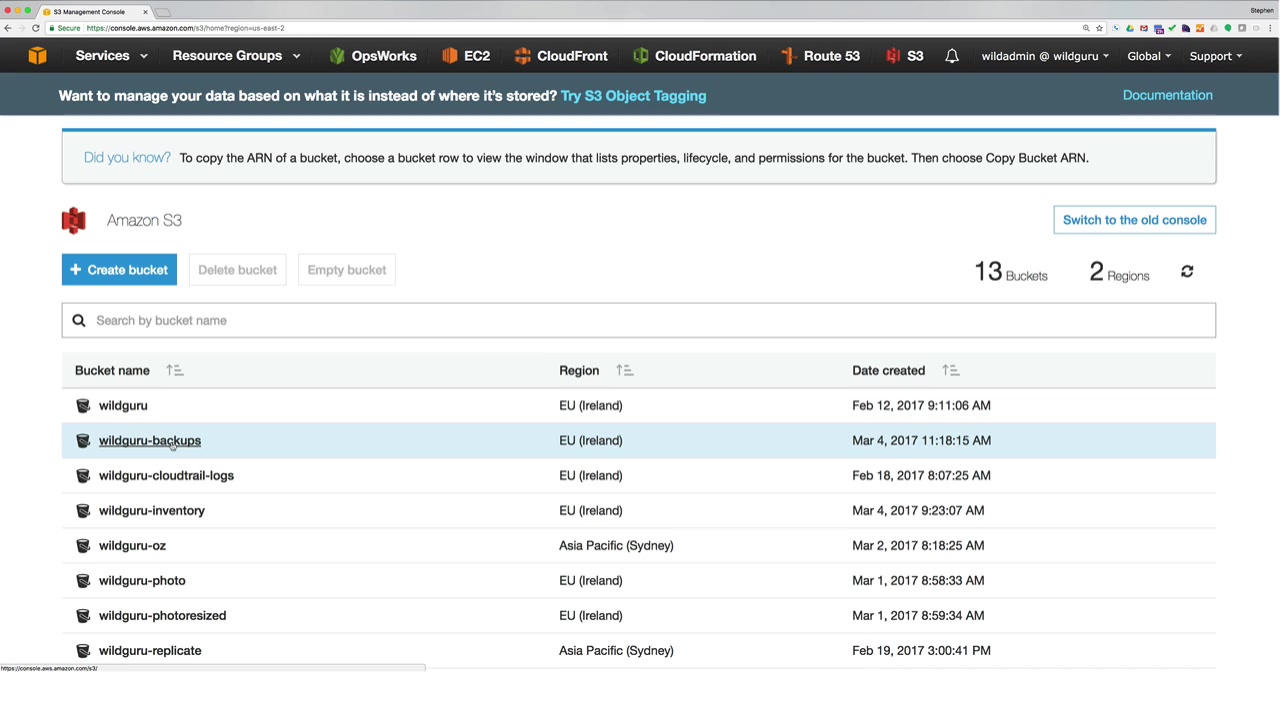This screenshot has width=1280, height=720.
Task: Click the magnifier icon in the bucket search box
Action: click(79, 321)
